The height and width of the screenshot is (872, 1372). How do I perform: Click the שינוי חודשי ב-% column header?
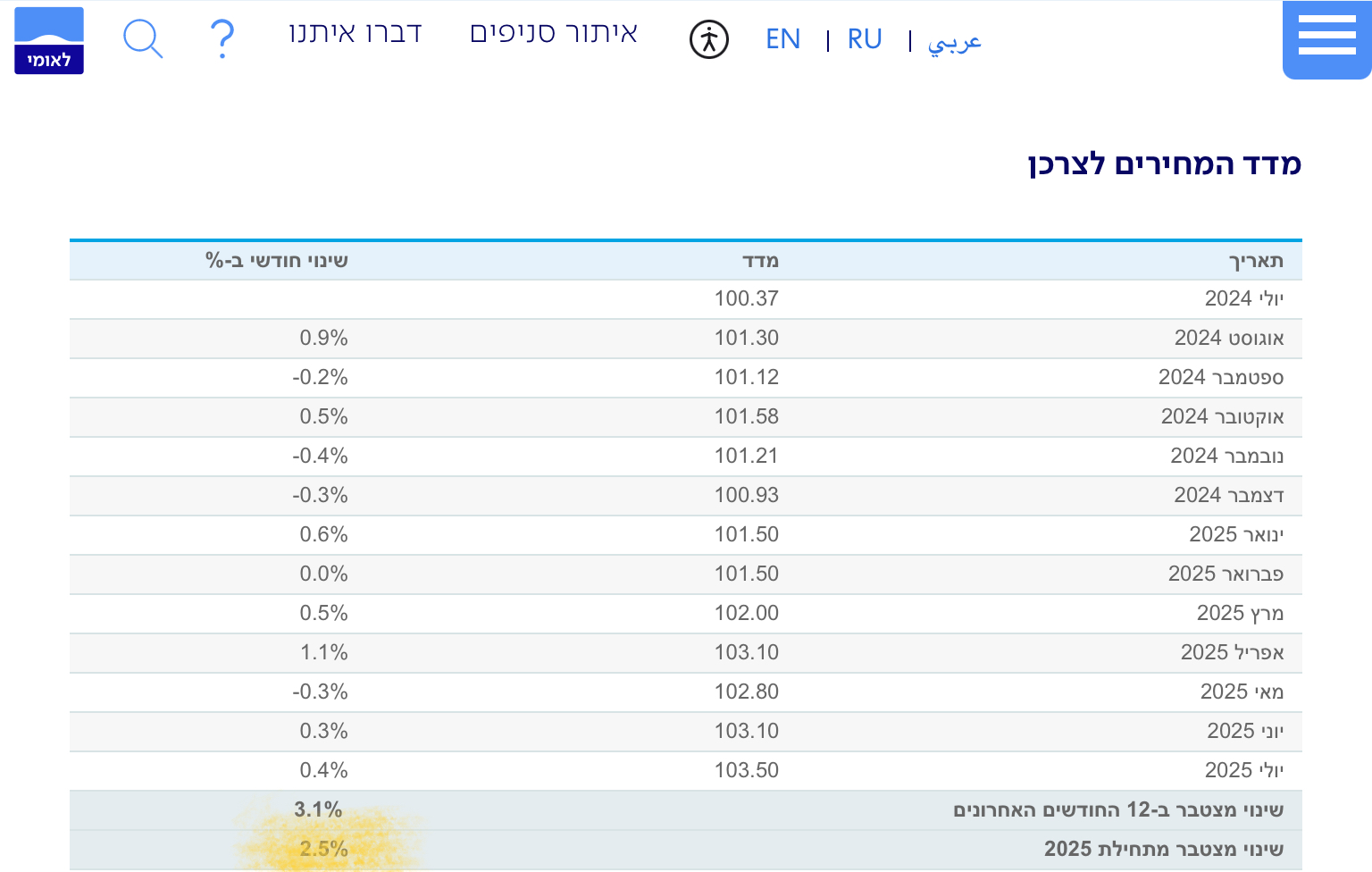click(277, 261)
